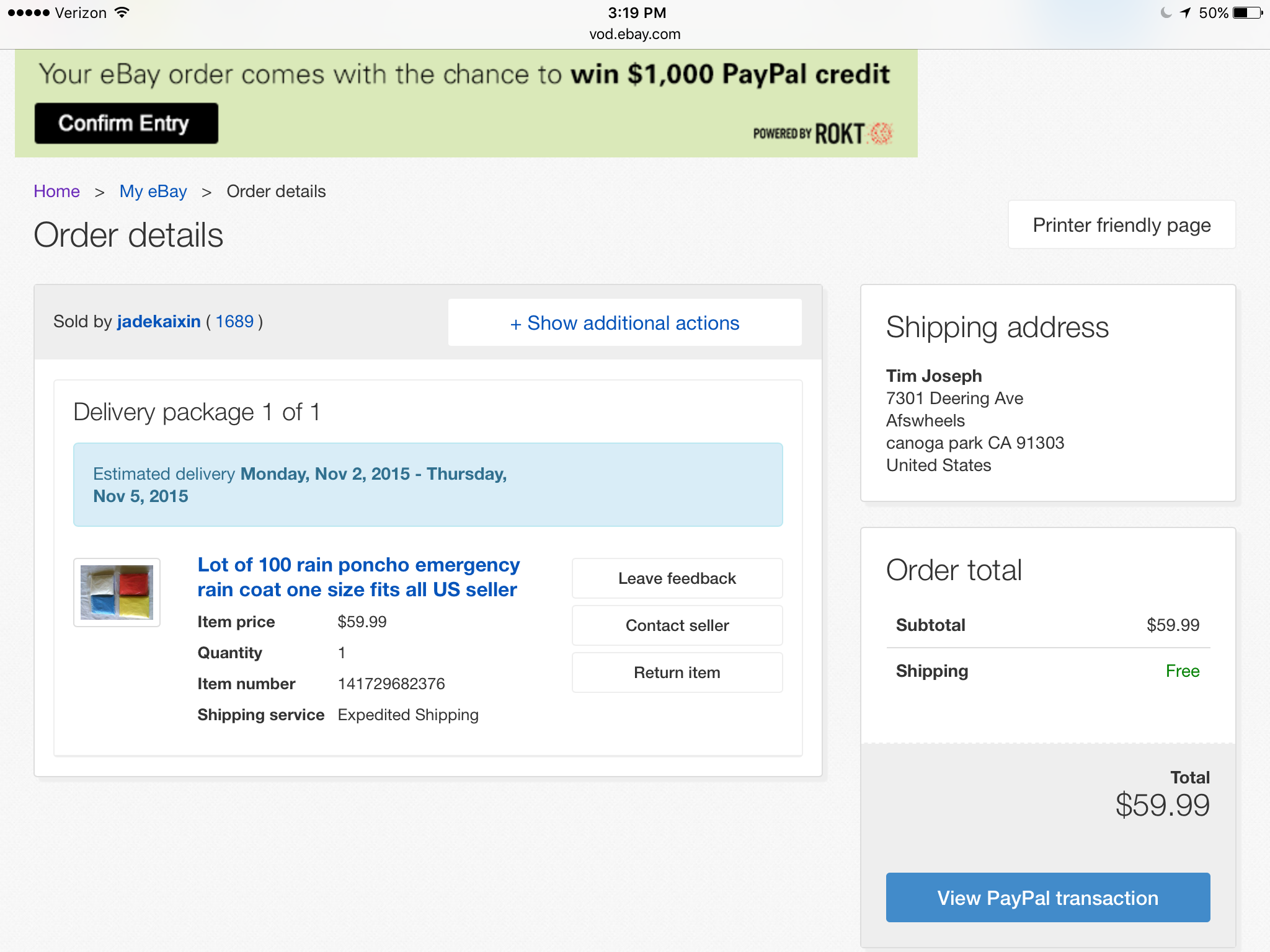Open the rain poncho item thumbnail

[117, 592]
